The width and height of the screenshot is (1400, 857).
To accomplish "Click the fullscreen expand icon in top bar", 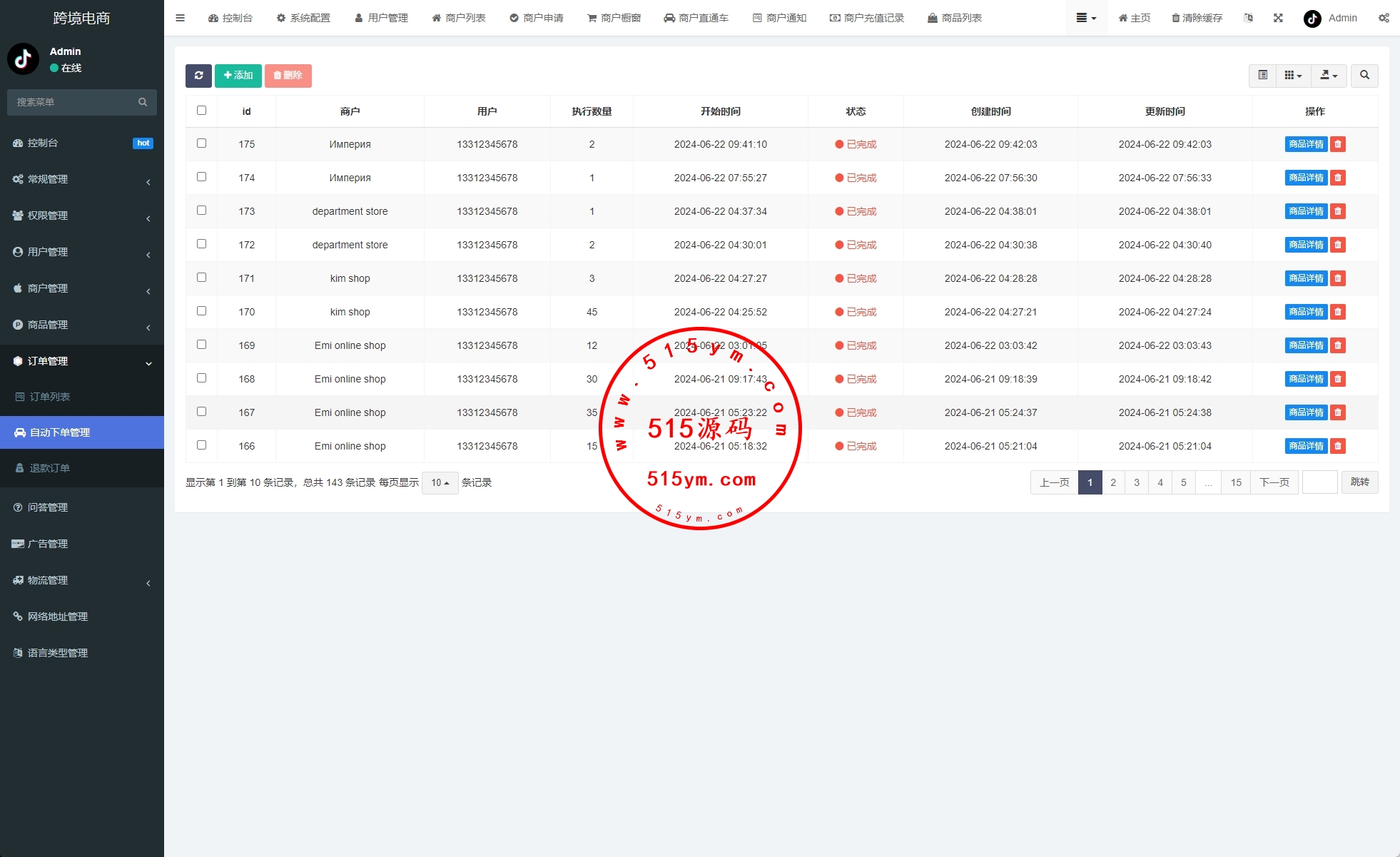I will pos(1278,18).
